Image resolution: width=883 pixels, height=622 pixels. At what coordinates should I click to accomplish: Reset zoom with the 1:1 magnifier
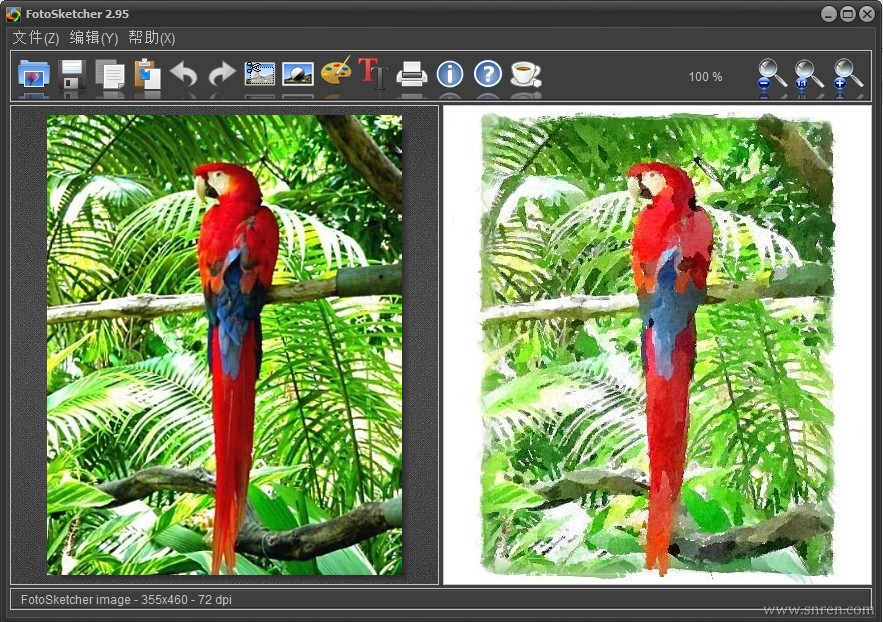click(x=809, y=74)
